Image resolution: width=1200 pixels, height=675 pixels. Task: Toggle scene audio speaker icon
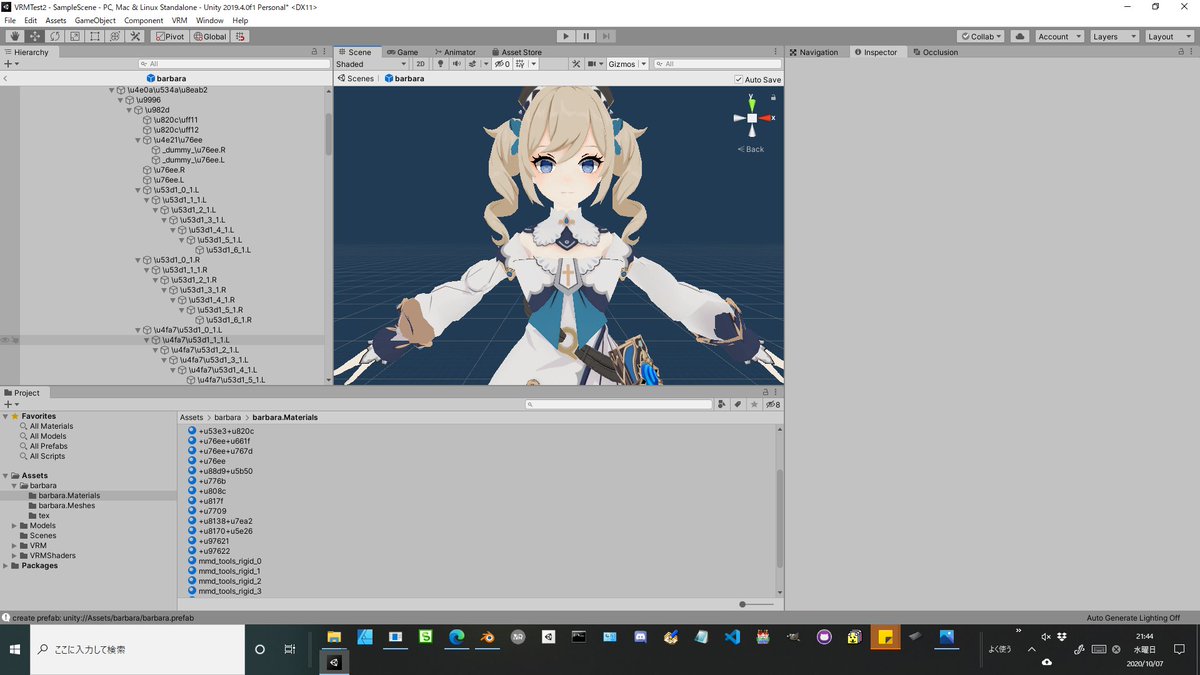457,64
